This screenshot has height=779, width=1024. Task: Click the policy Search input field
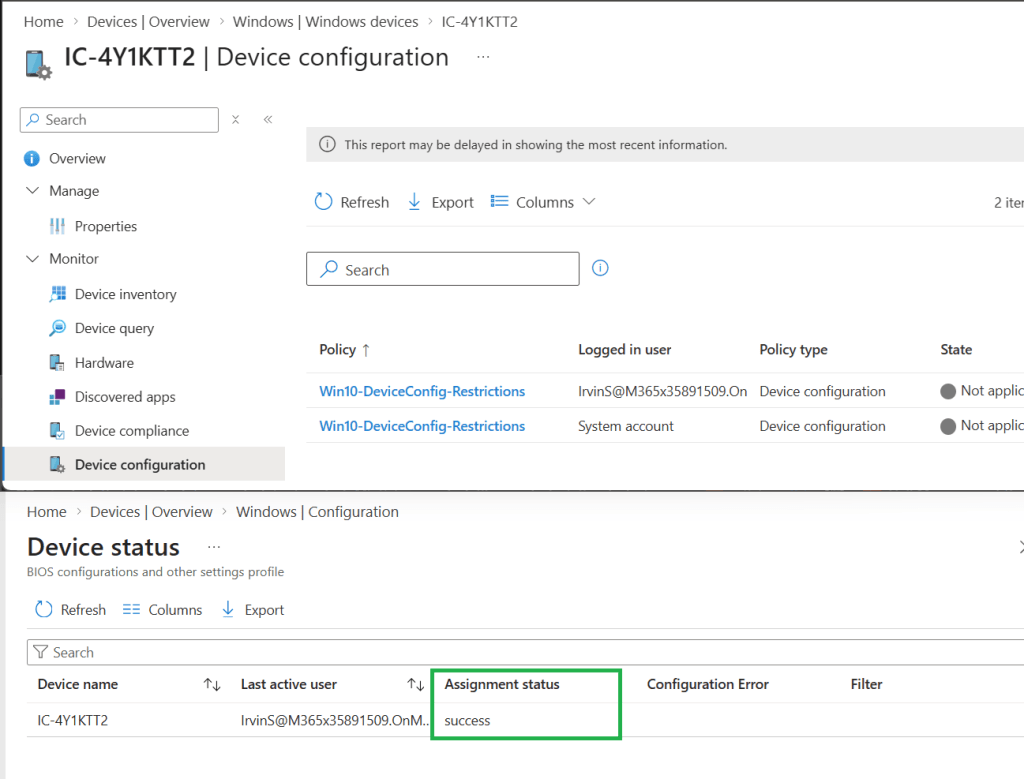tap(442, 270)
